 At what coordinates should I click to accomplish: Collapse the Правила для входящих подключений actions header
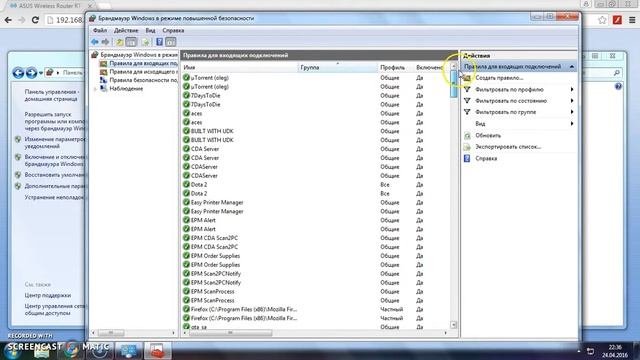tap(572, 67)
